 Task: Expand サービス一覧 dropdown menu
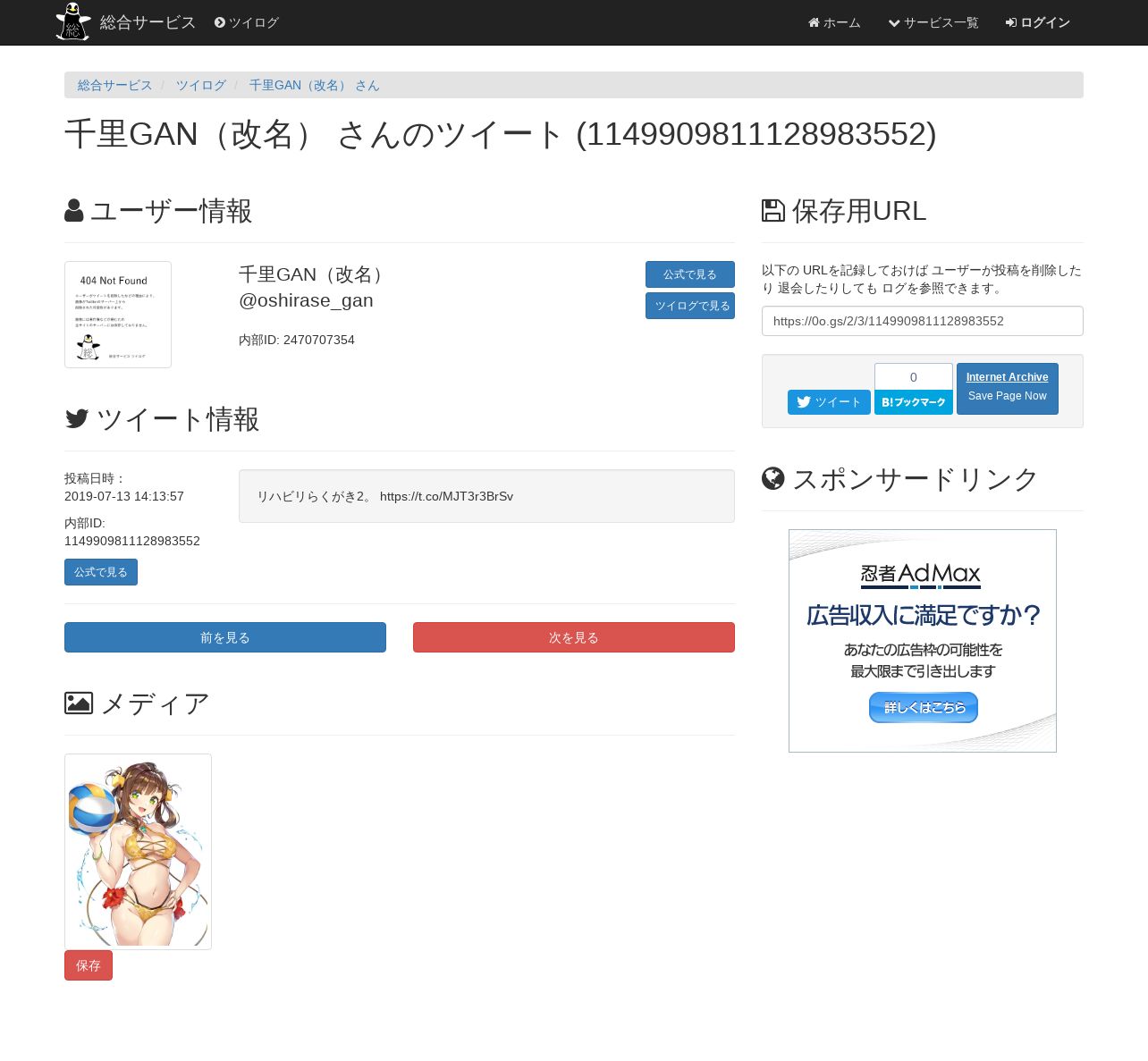933,22
